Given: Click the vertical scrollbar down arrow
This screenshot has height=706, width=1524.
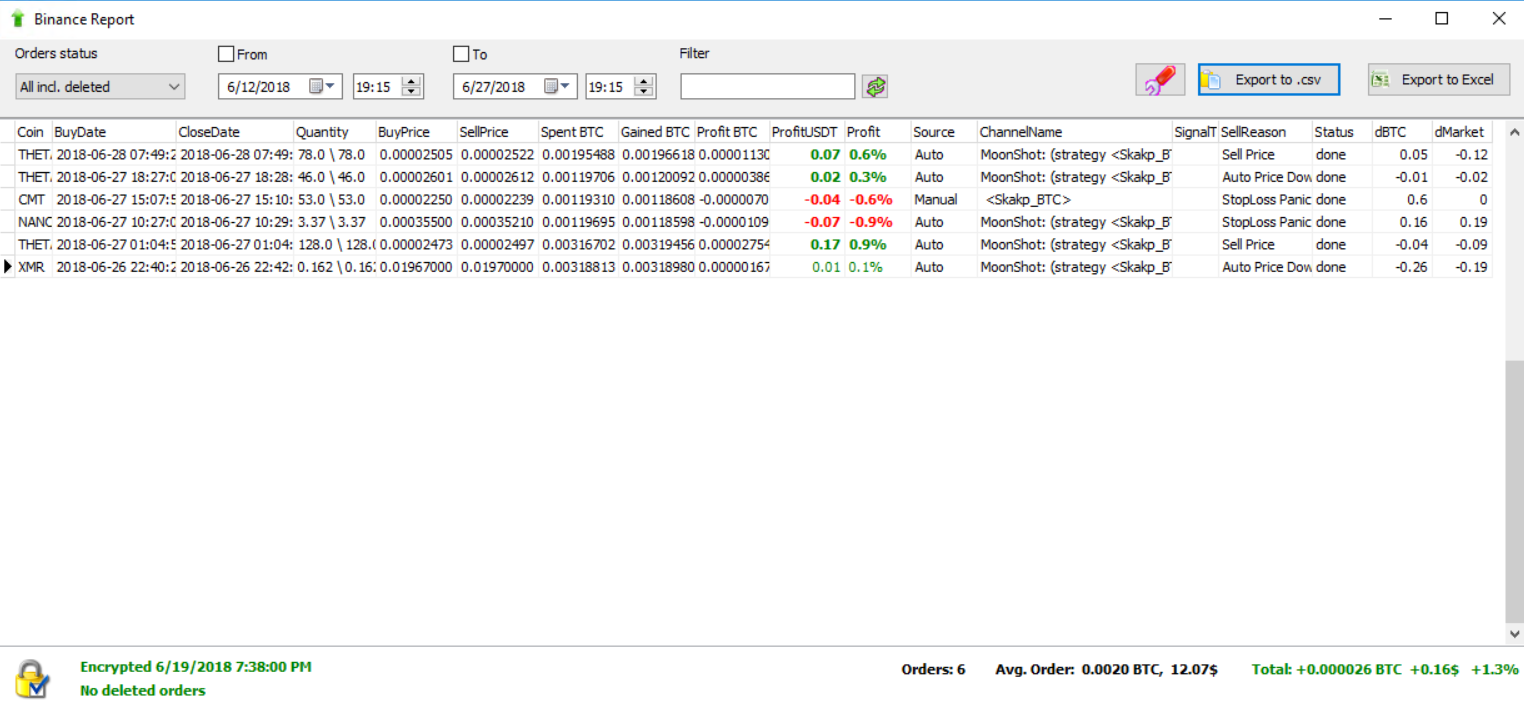Looking at the screenshot, I should coord(1515,634).
